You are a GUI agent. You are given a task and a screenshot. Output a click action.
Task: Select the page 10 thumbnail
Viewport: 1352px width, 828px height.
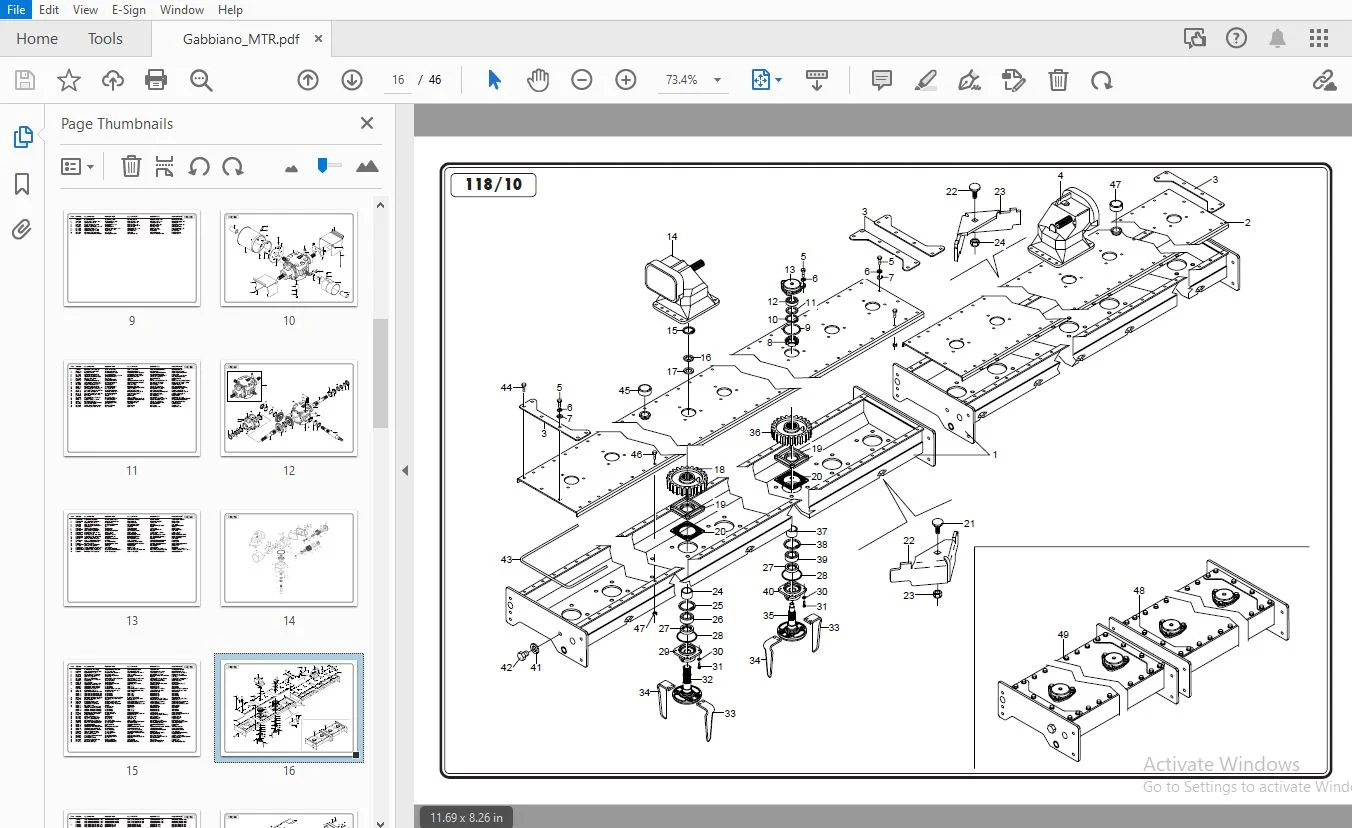pos(289,258)
